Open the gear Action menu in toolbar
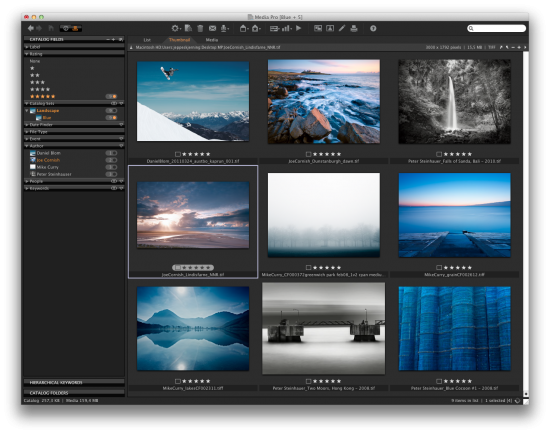This screenshot has width=550, height=434. coord(175,28)
